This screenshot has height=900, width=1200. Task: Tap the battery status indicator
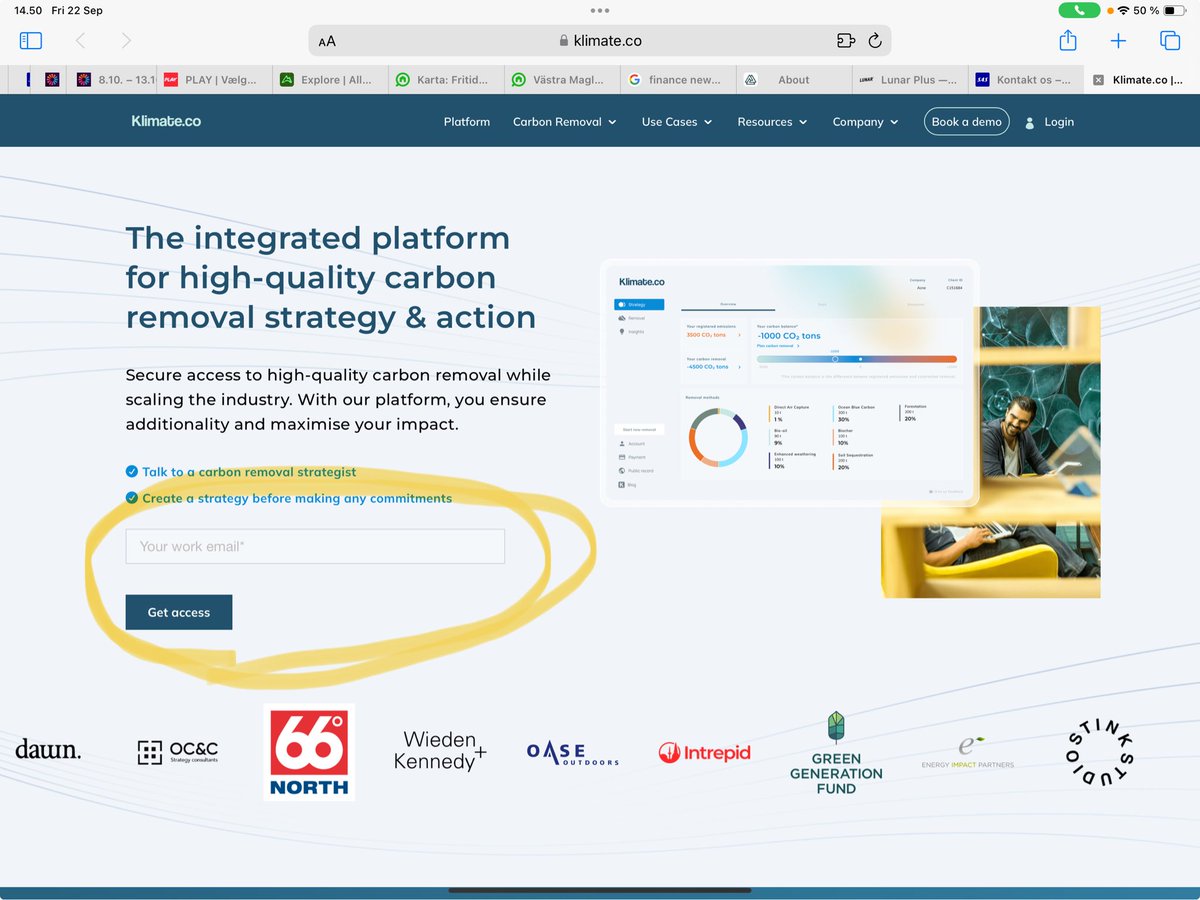click(1174, 10)
